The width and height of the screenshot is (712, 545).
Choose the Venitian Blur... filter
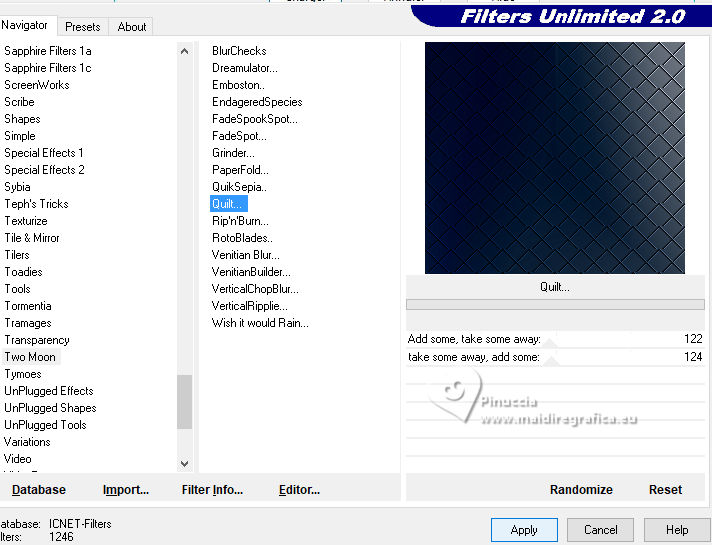pos(246,255)
